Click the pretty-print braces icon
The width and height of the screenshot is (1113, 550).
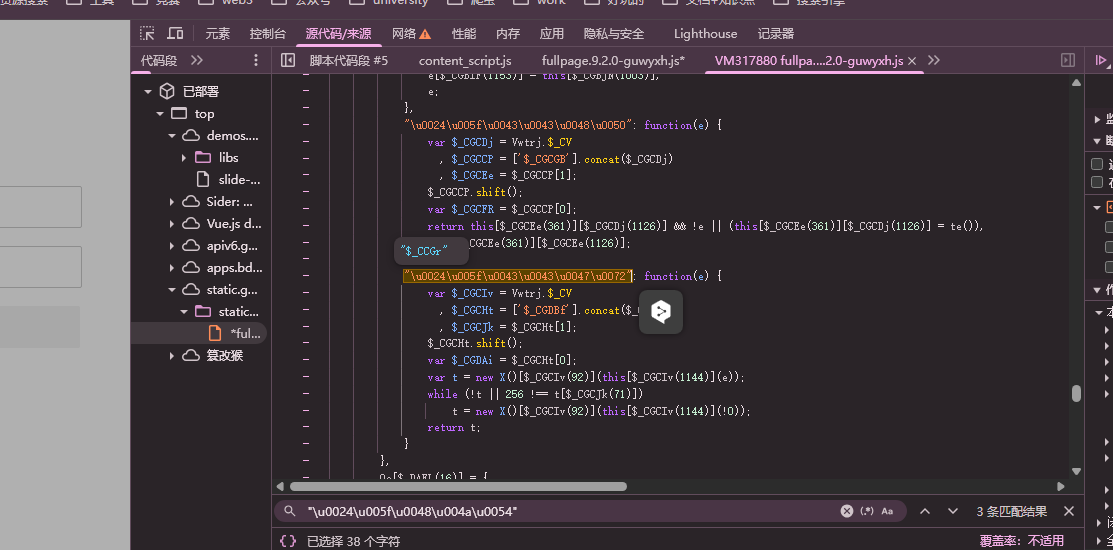click(287, 541)
